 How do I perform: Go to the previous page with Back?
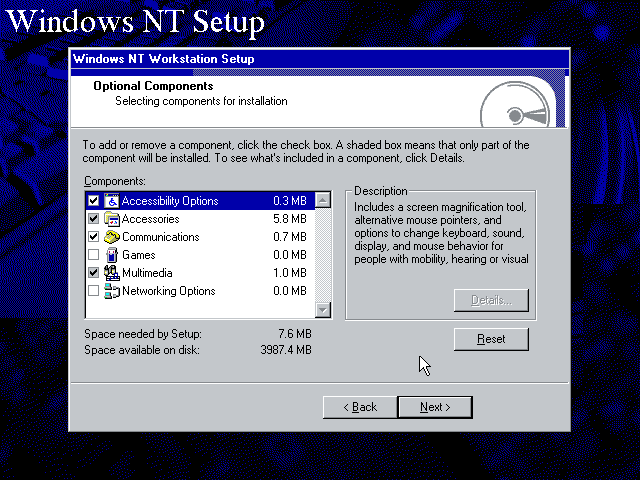(x=360, y=407)
